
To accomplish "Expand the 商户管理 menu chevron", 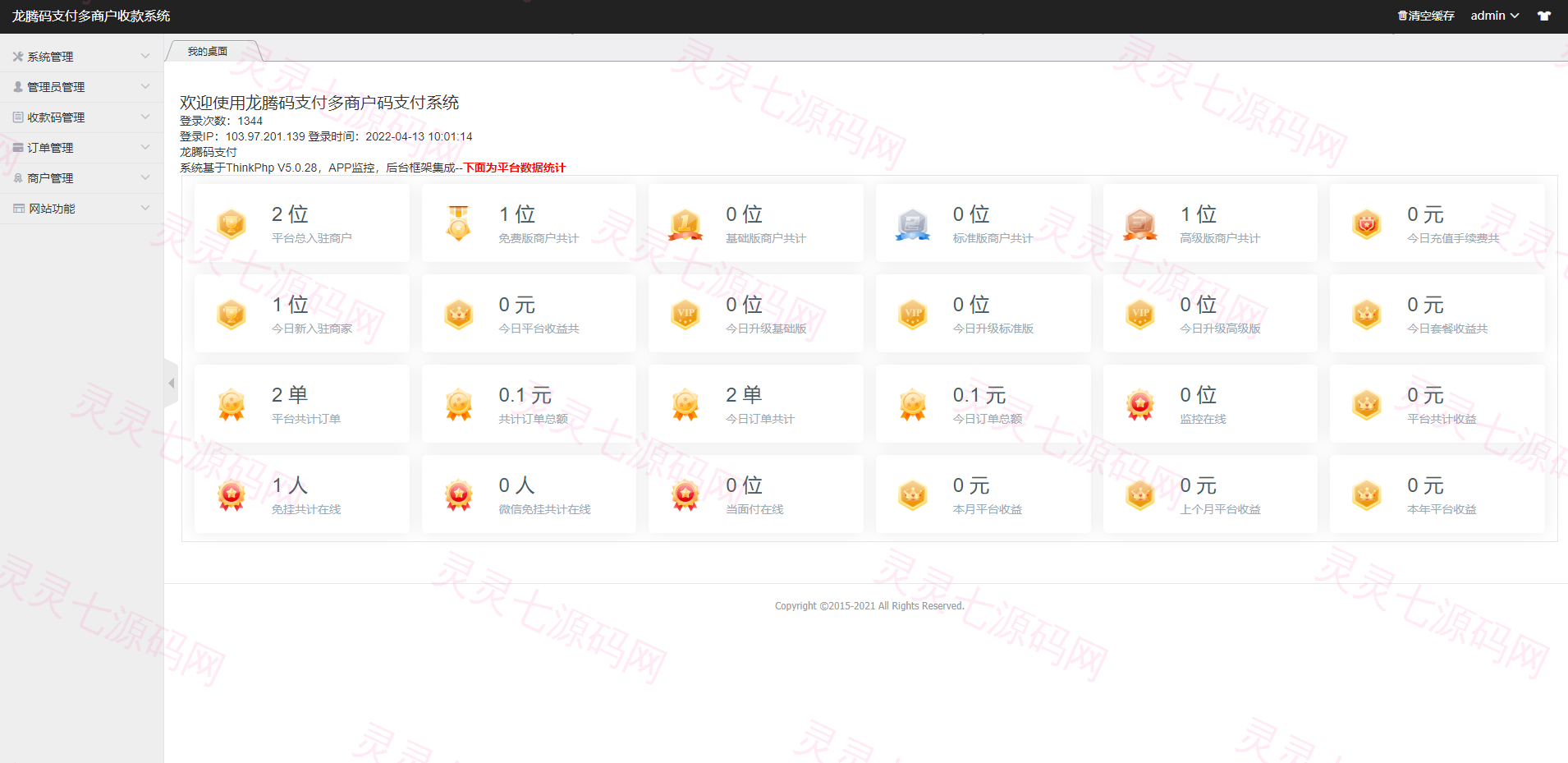I will click(x=145, y=178).
